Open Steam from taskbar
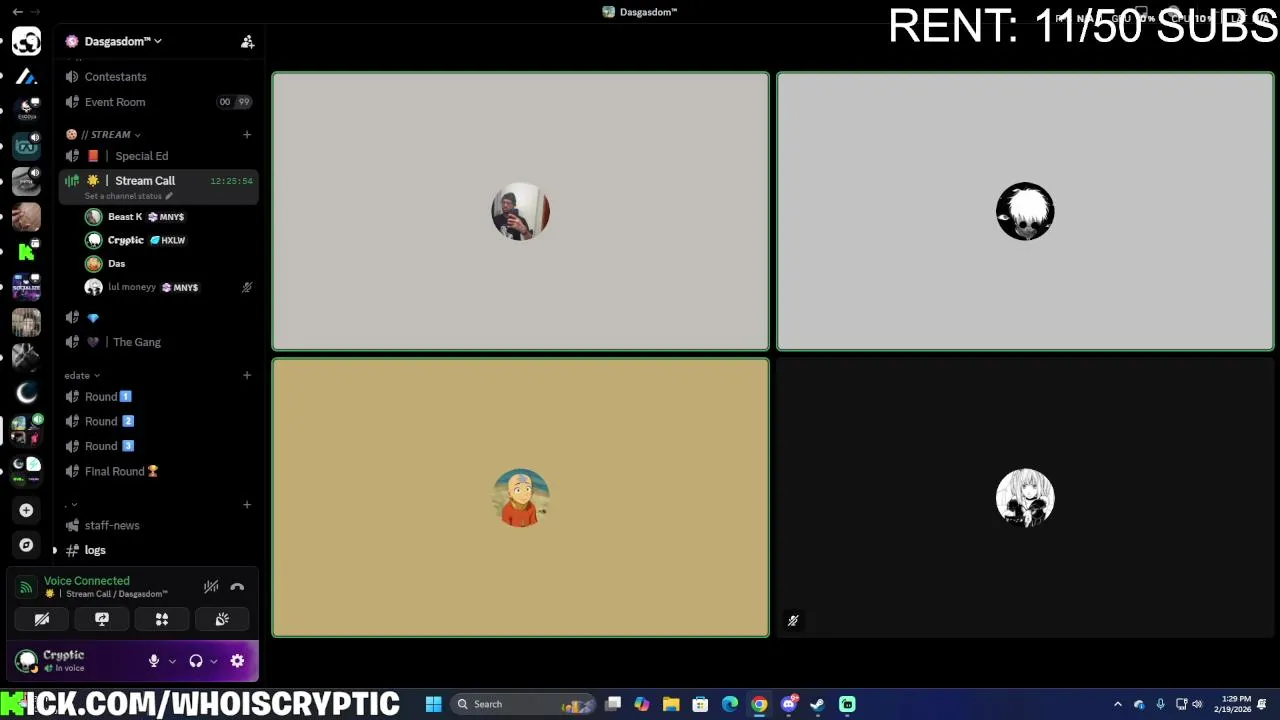Image resolution: width=1280 pixels, height=720 pixels. tap(818, 704)
